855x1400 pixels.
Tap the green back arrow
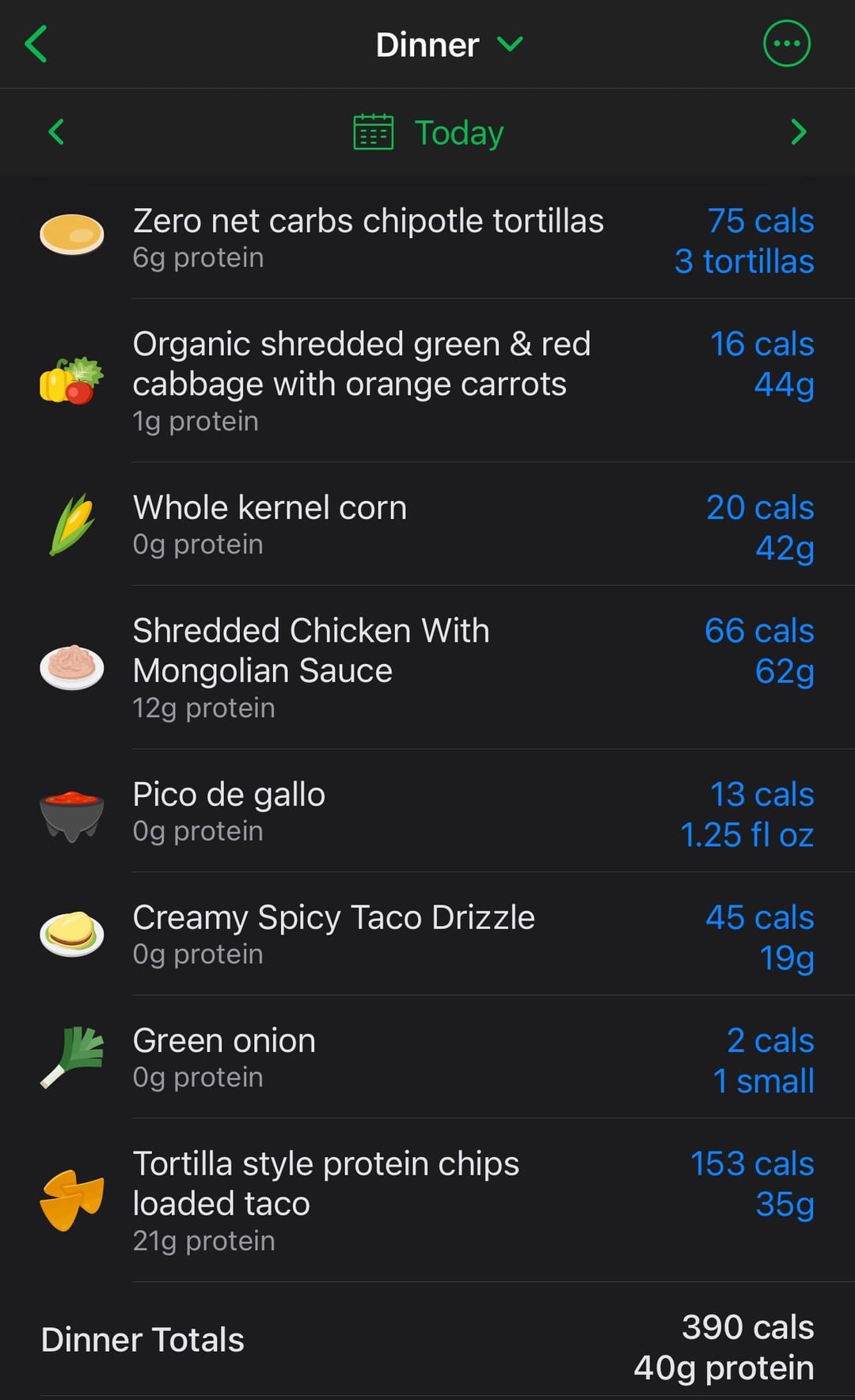(36, 44)
